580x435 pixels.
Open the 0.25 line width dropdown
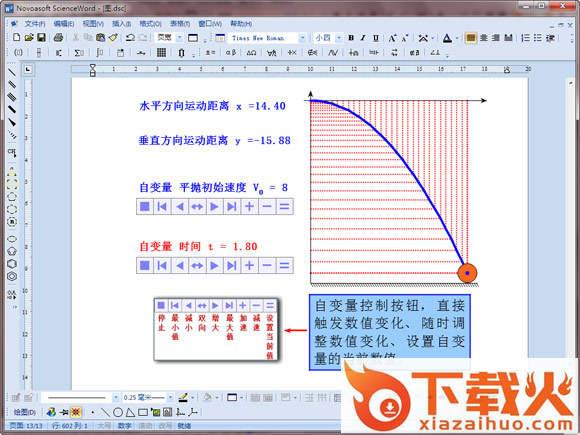(170, 398)
